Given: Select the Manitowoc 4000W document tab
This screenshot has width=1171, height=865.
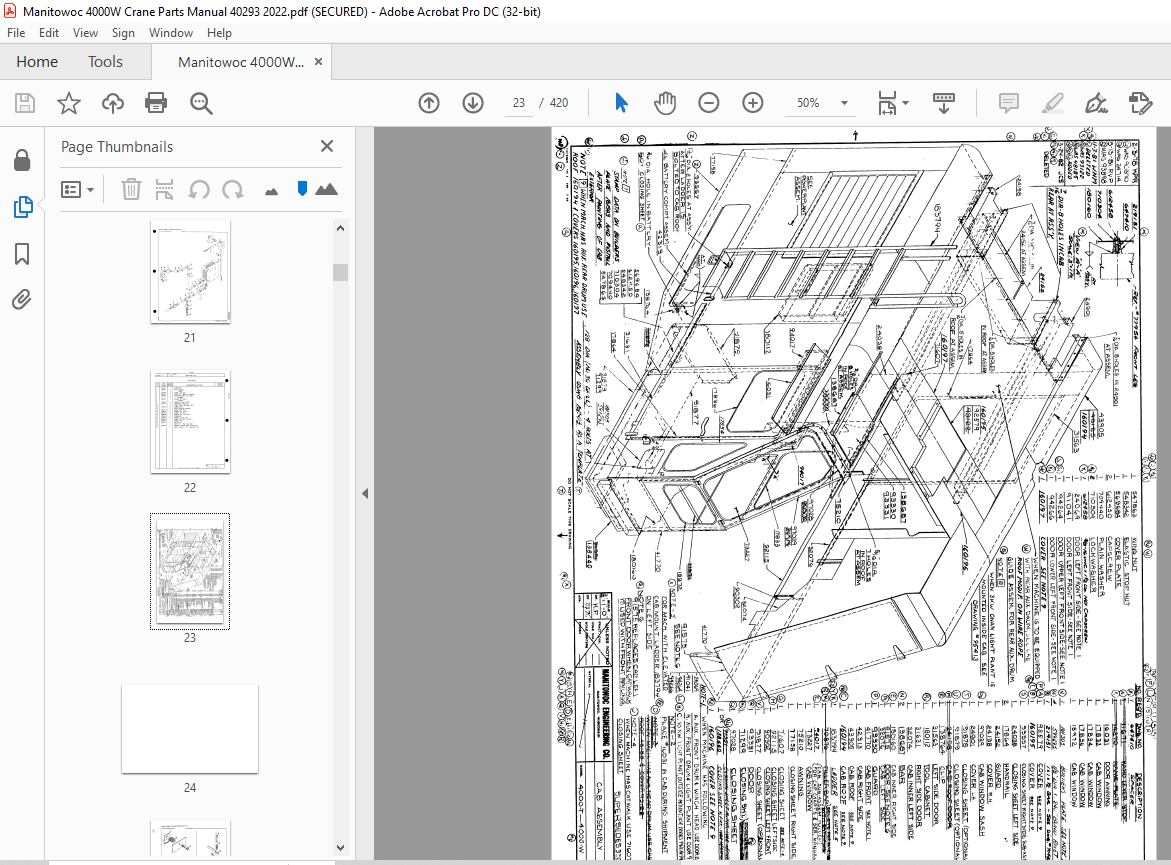Looking at the screenshot, I should [240, 62].
